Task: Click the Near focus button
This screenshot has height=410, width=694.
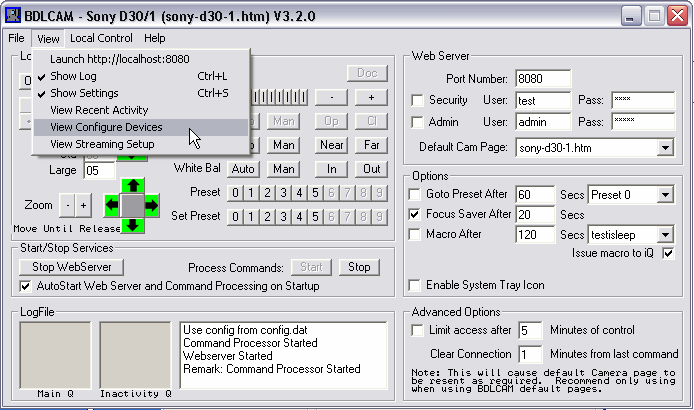Action: [x=332, y=145]
